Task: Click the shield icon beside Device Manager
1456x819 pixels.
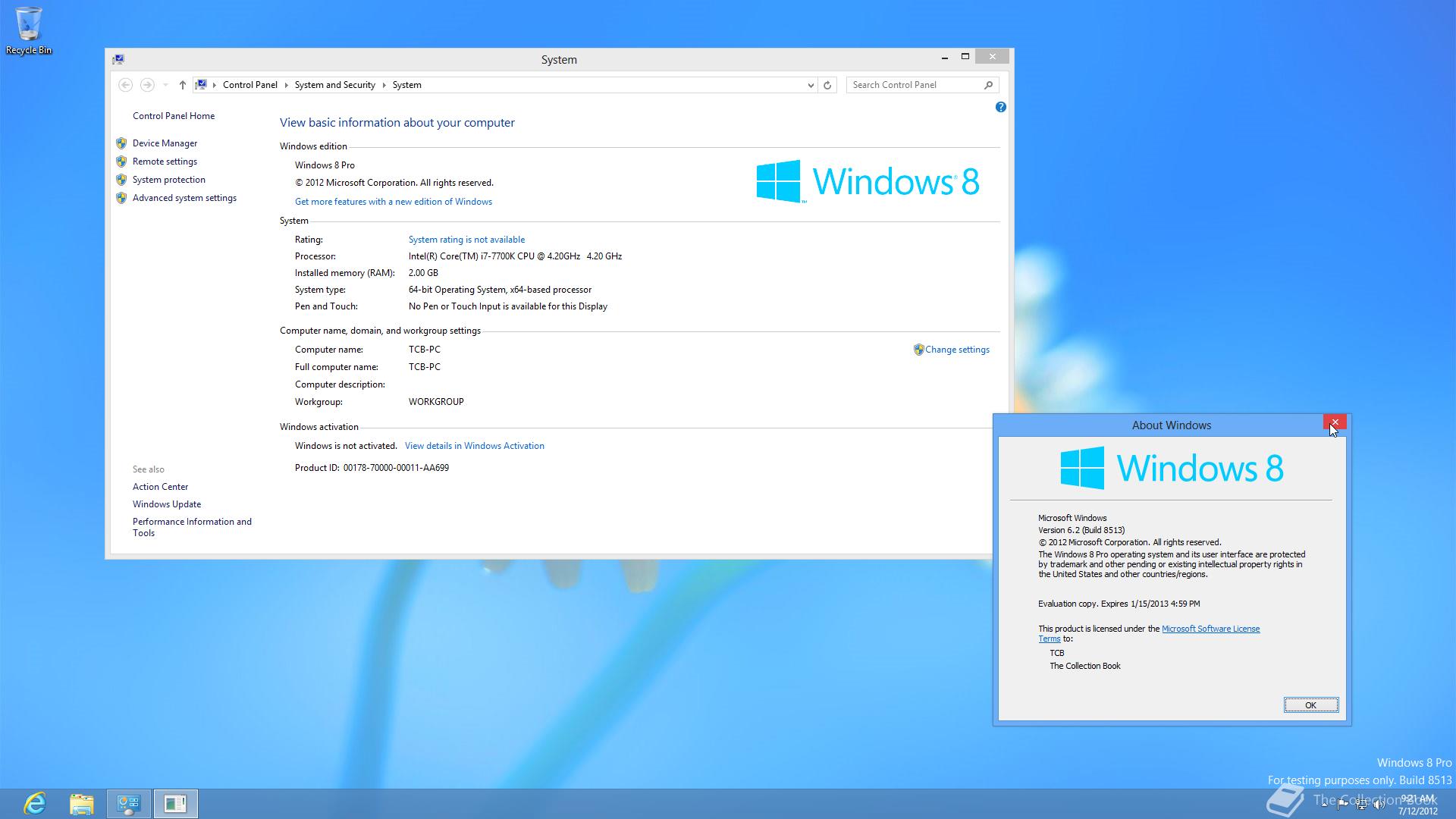Action: 121,143
